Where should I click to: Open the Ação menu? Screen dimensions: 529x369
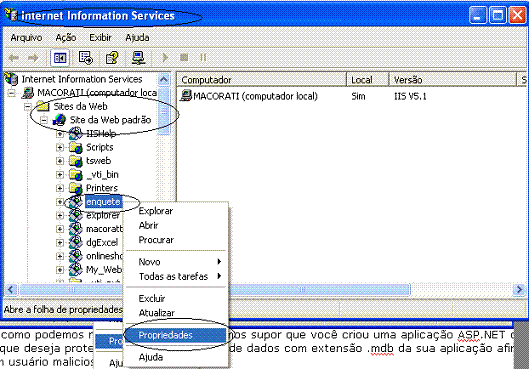(66, 37)
